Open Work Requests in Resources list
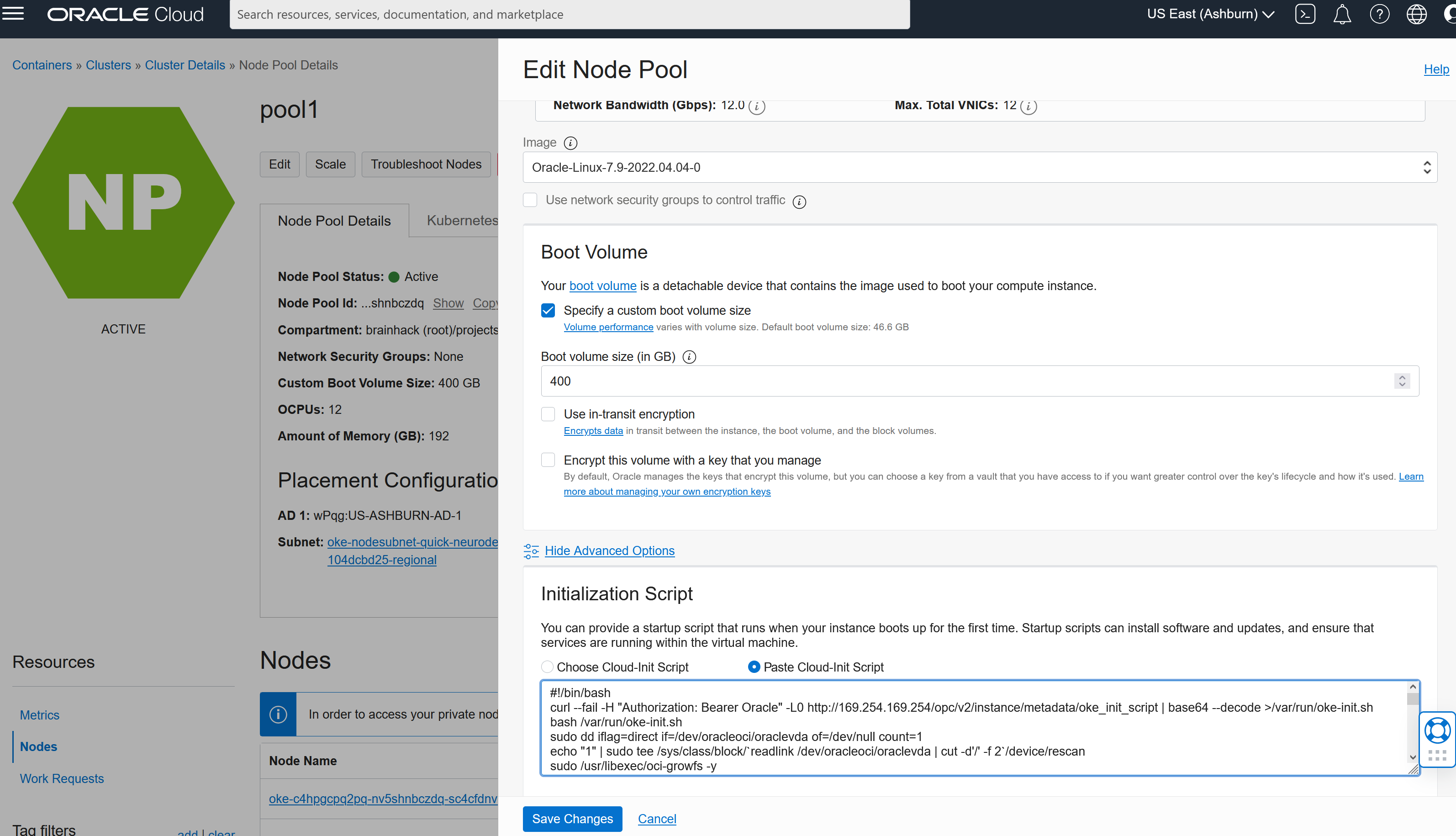Screen dimensions: 1456x836 (62, 778)
